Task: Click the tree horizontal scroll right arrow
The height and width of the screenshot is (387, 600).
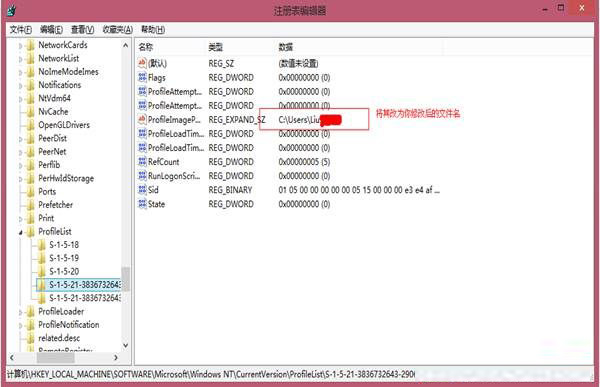Action: pos(116,358)
